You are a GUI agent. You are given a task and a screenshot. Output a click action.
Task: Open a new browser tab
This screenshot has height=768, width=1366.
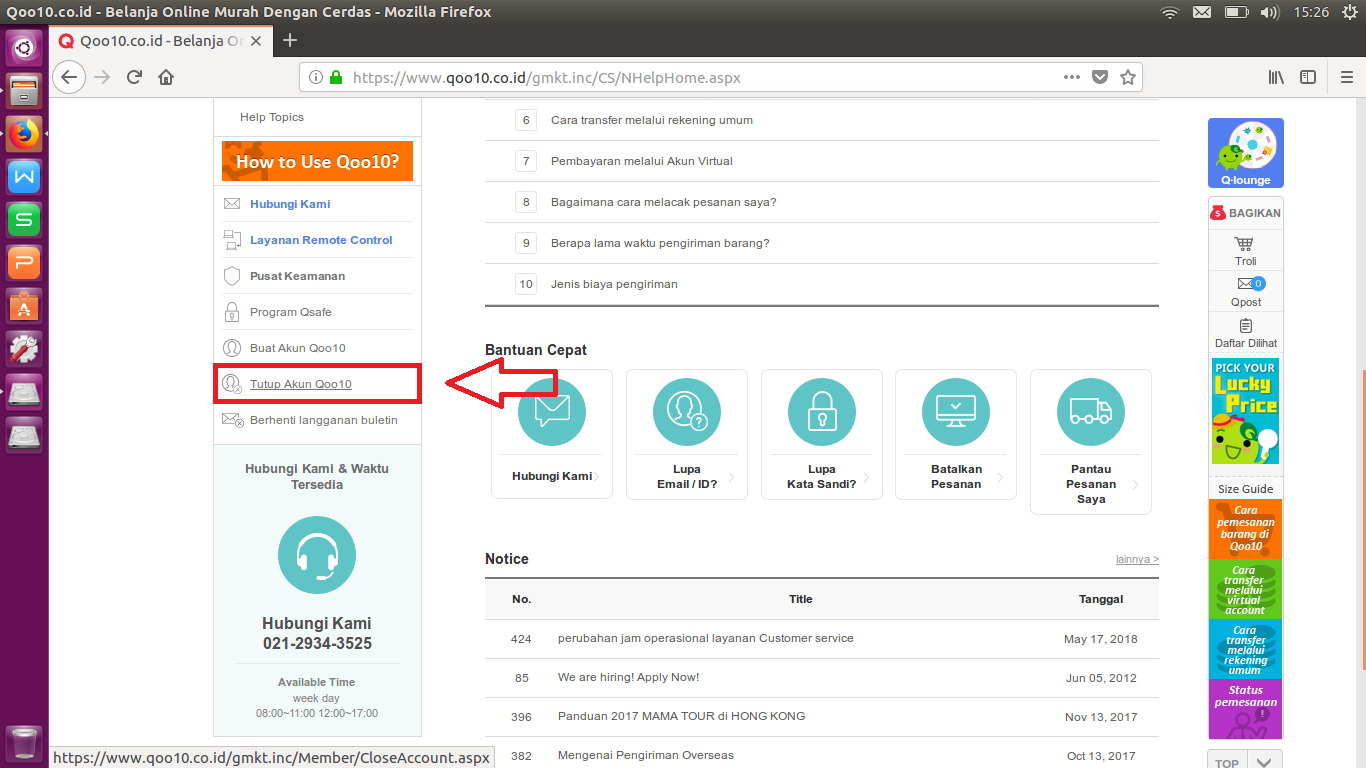coord(290,40)
